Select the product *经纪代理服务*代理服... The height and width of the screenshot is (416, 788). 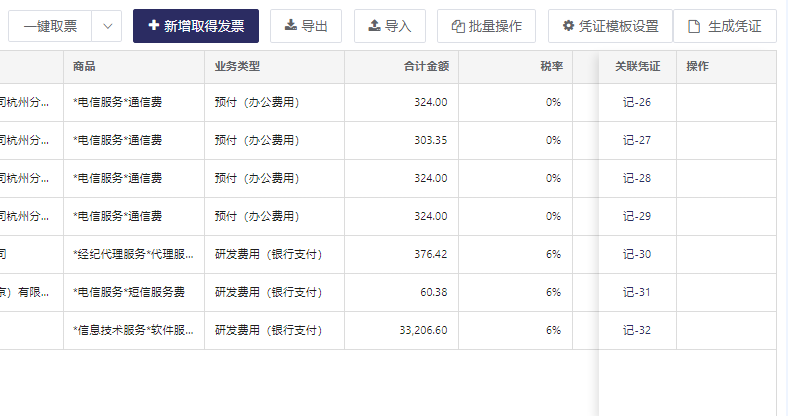tap(133, 255)
